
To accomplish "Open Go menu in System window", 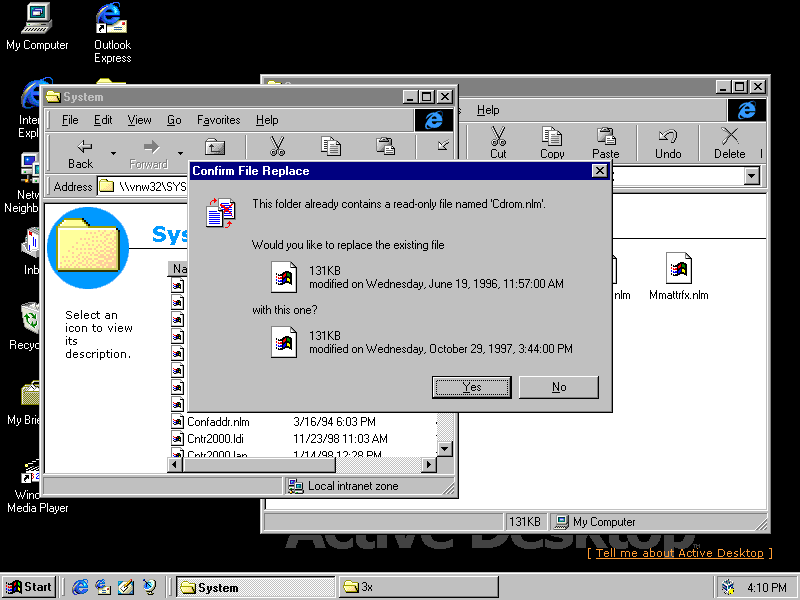I will pyautogui.click(x=174, y=120).
